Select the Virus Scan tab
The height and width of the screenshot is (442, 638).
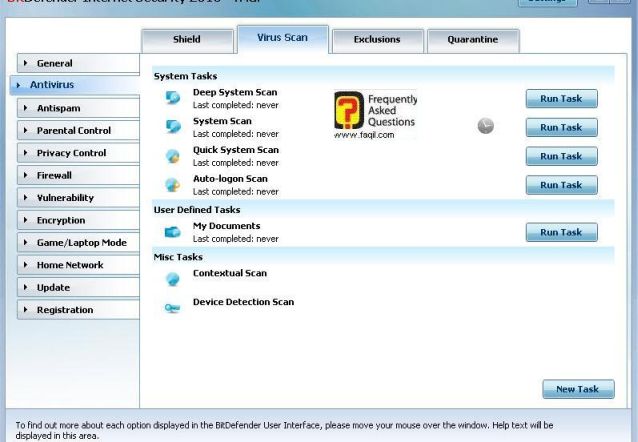(x=283, y=39)
